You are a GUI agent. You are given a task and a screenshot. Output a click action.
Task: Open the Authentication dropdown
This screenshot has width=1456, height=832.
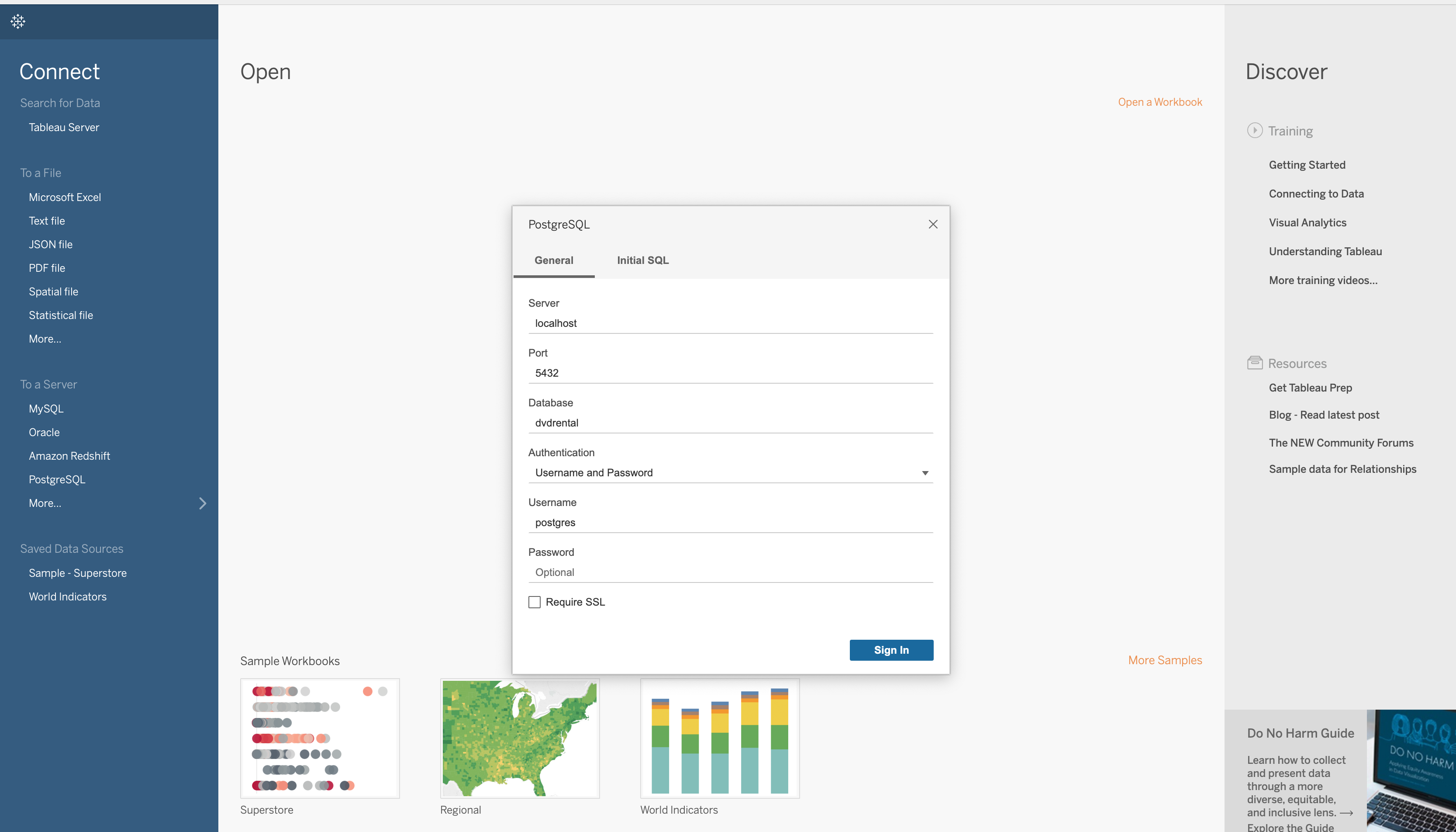(924, 472)
